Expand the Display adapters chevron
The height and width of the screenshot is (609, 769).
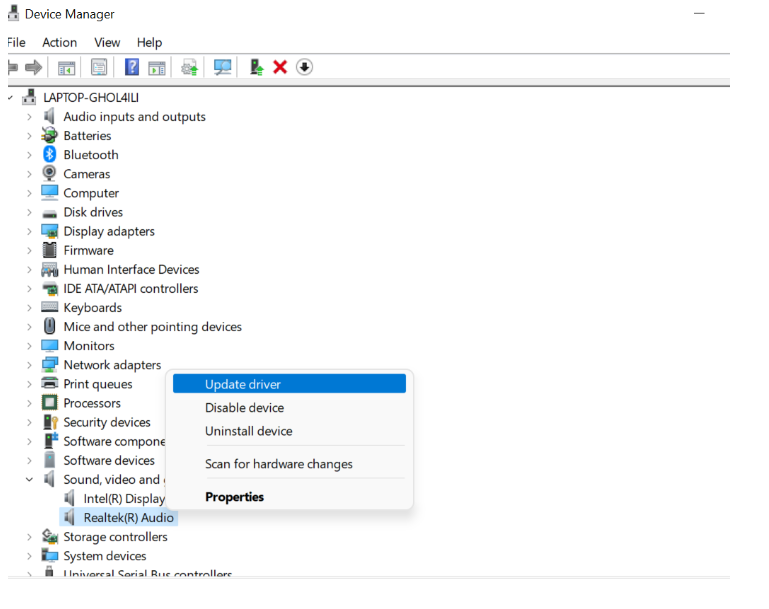point(29,231)
